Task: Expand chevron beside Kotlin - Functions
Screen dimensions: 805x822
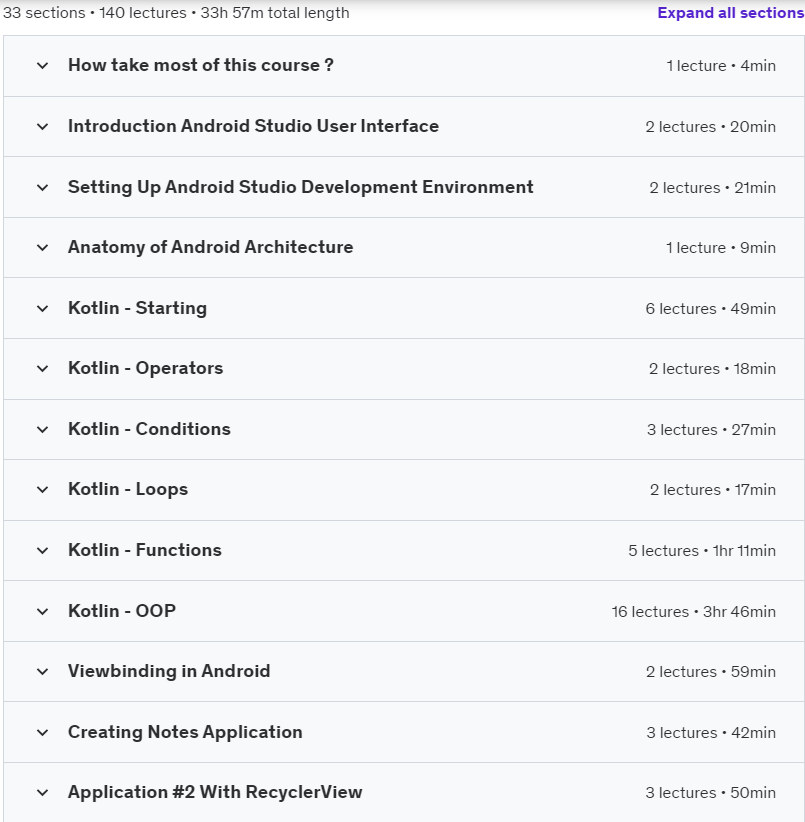Action: pos(42,551)
